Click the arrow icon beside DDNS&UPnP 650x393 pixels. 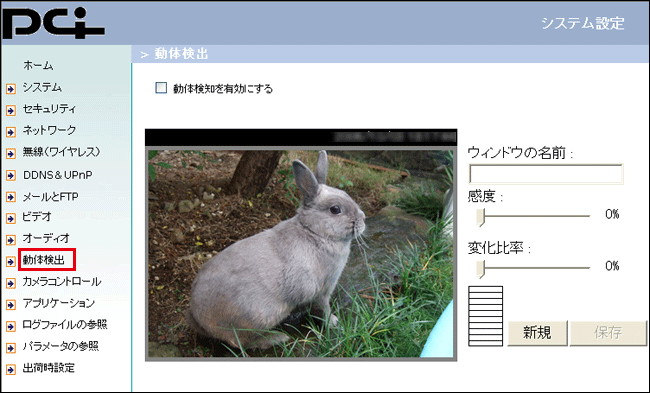coord(11,175)
